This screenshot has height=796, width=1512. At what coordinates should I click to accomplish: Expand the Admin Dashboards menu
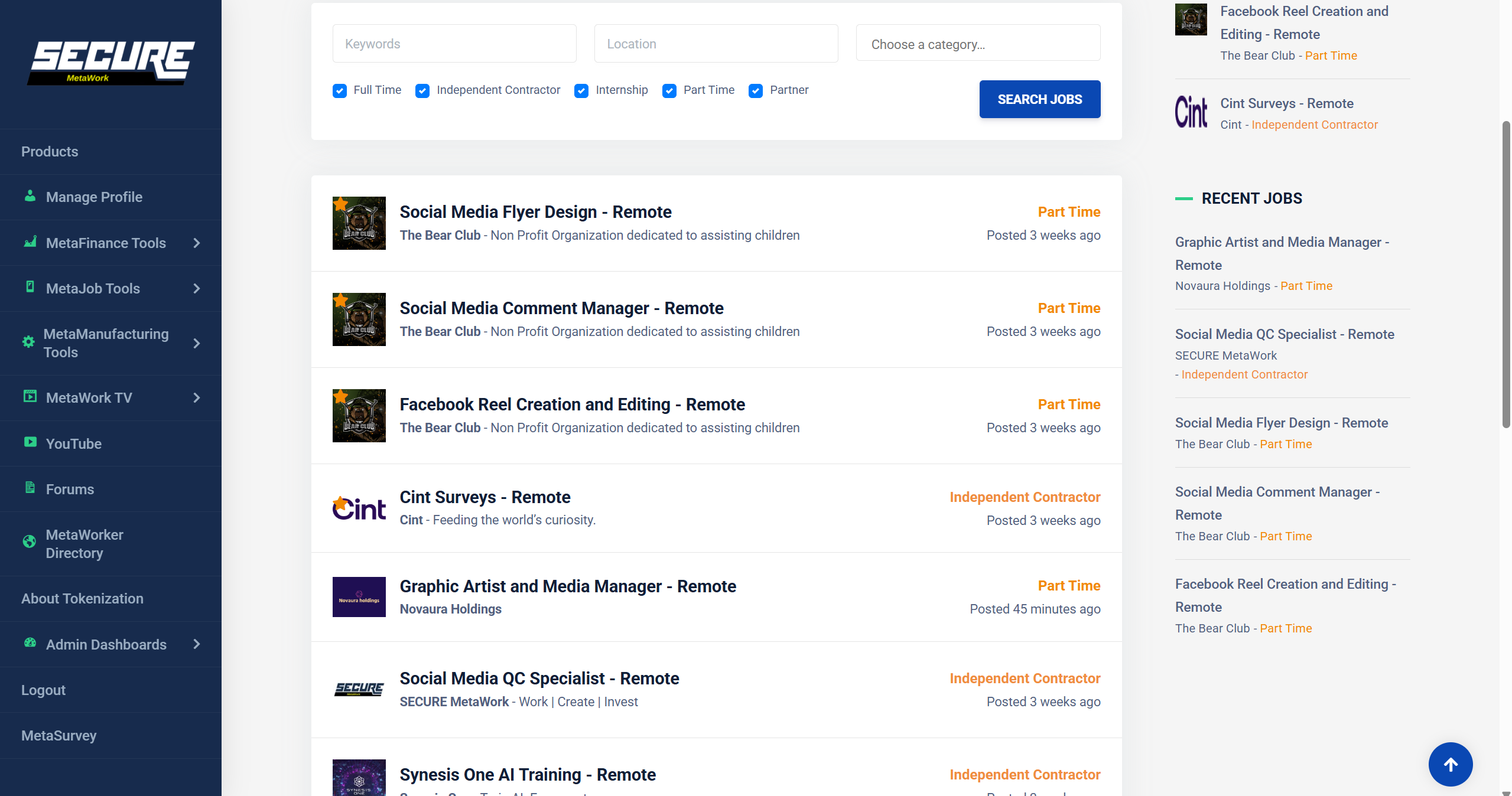tap(106, 645)
